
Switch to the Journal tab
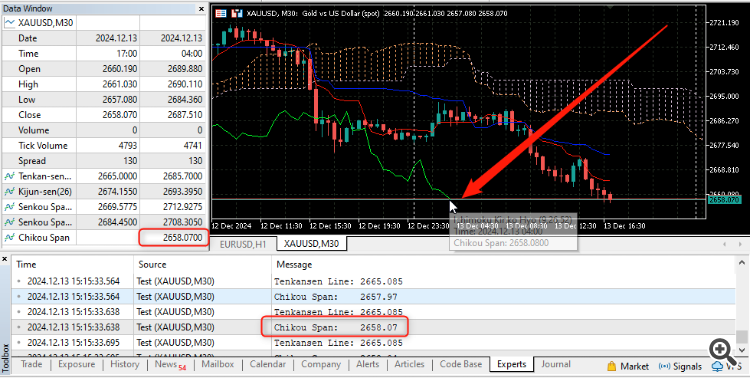tap(556, 365)
